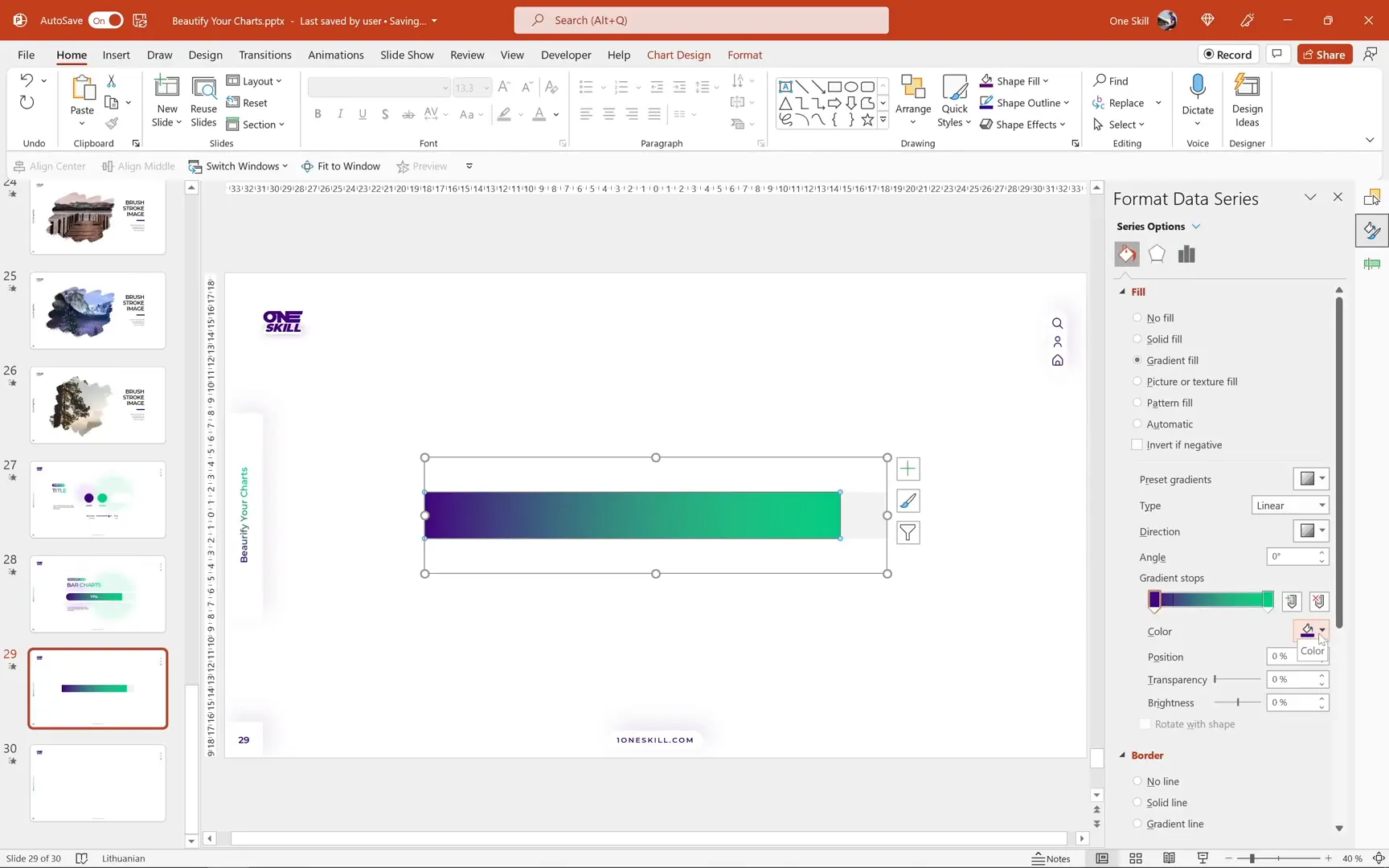Open the Effects pentagon tab icon

[1157, 254]
